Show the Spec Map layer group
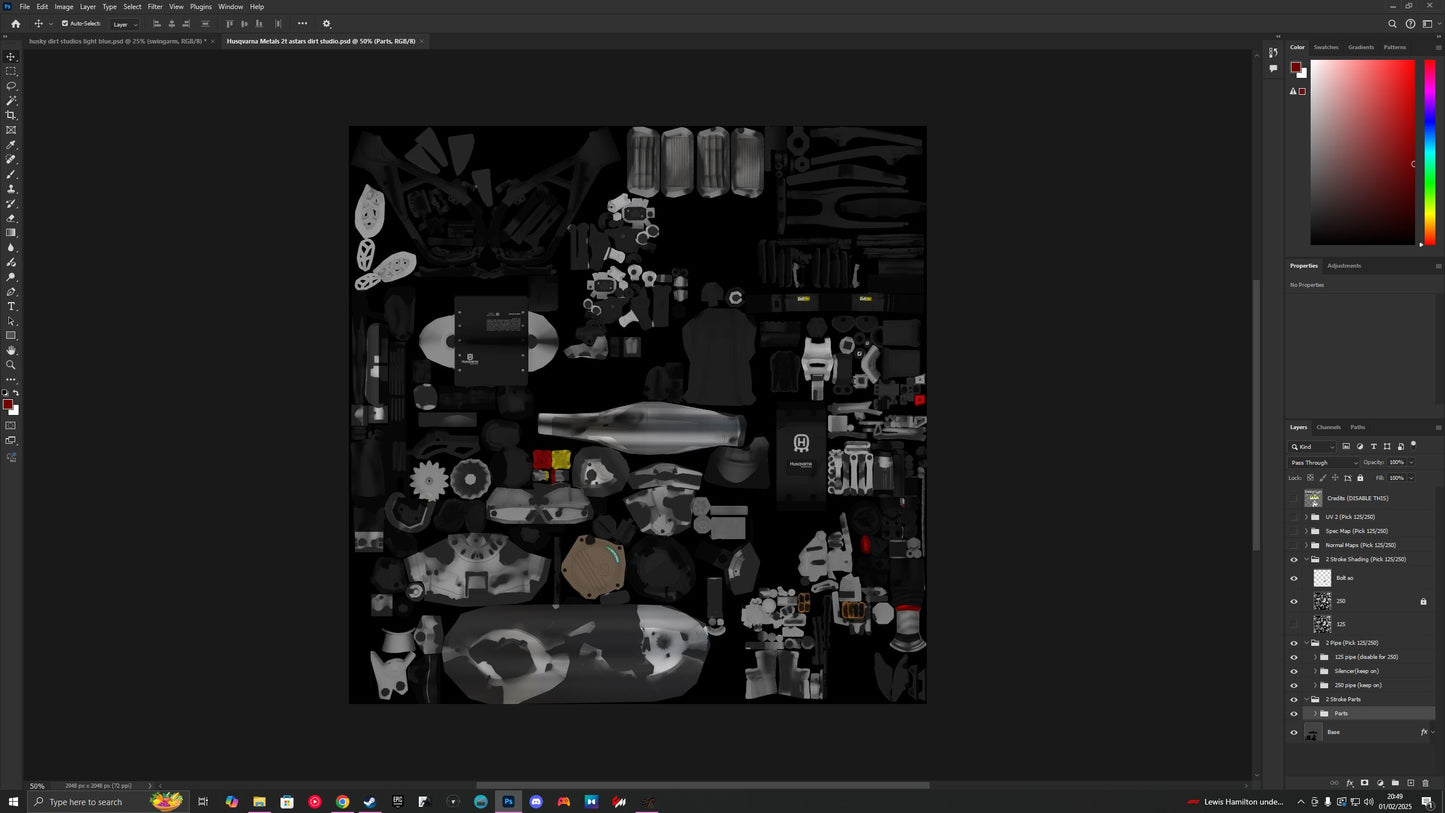 [x=1293, y=531]
